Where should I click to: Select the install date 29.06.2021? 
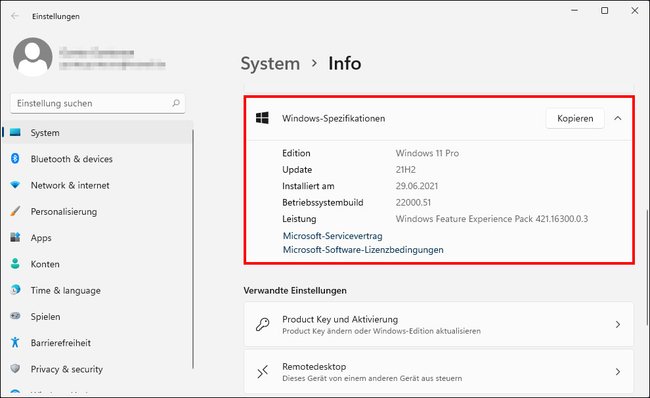[417, 186]
